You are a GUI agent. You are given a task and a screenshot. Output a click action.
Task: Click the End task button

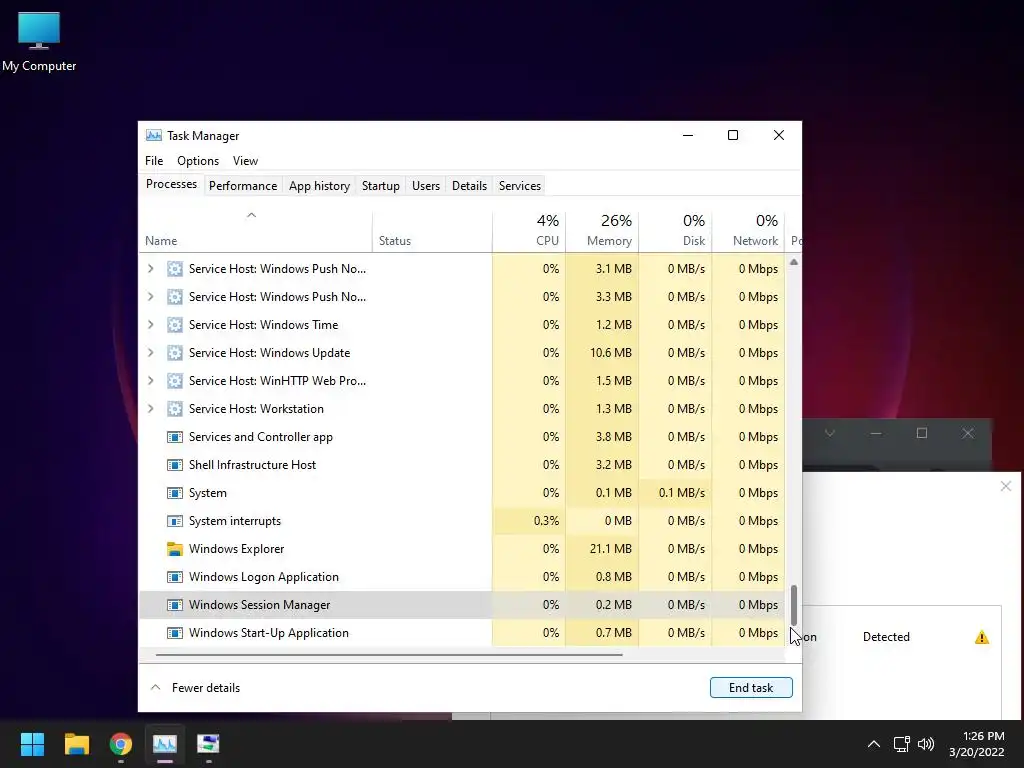(751, 688)
